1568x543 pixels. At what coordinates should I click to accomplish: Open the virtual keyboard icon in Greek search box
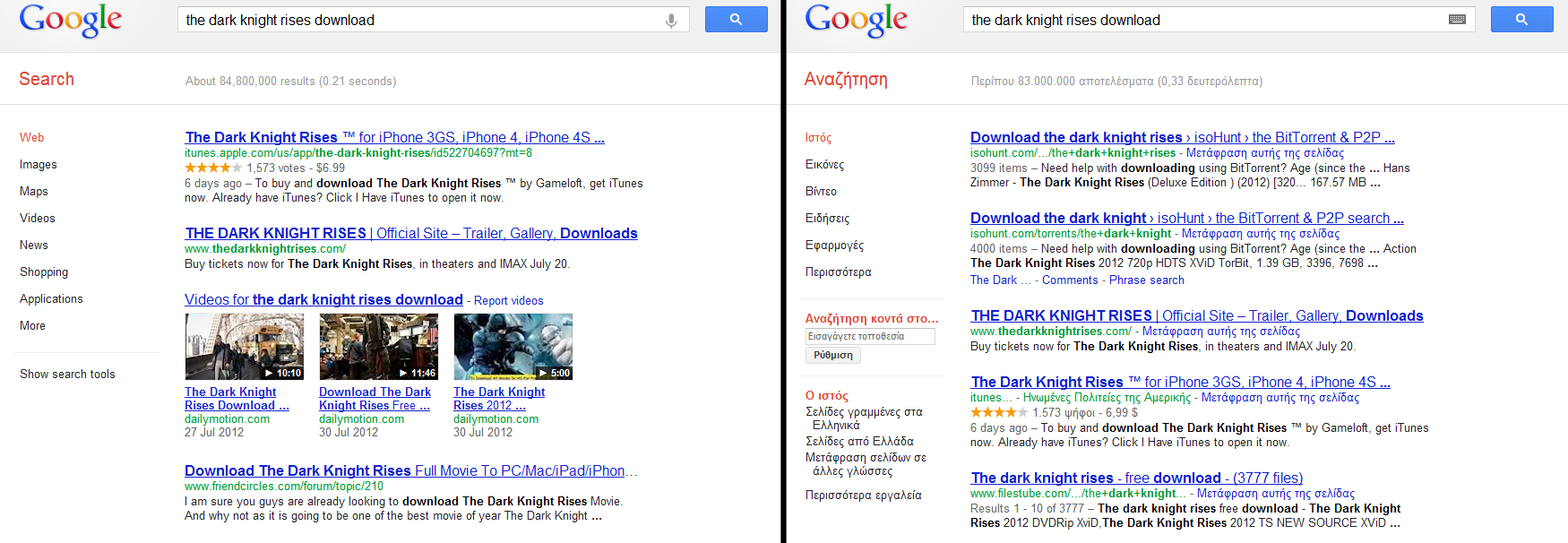[x=1458, y=20]
